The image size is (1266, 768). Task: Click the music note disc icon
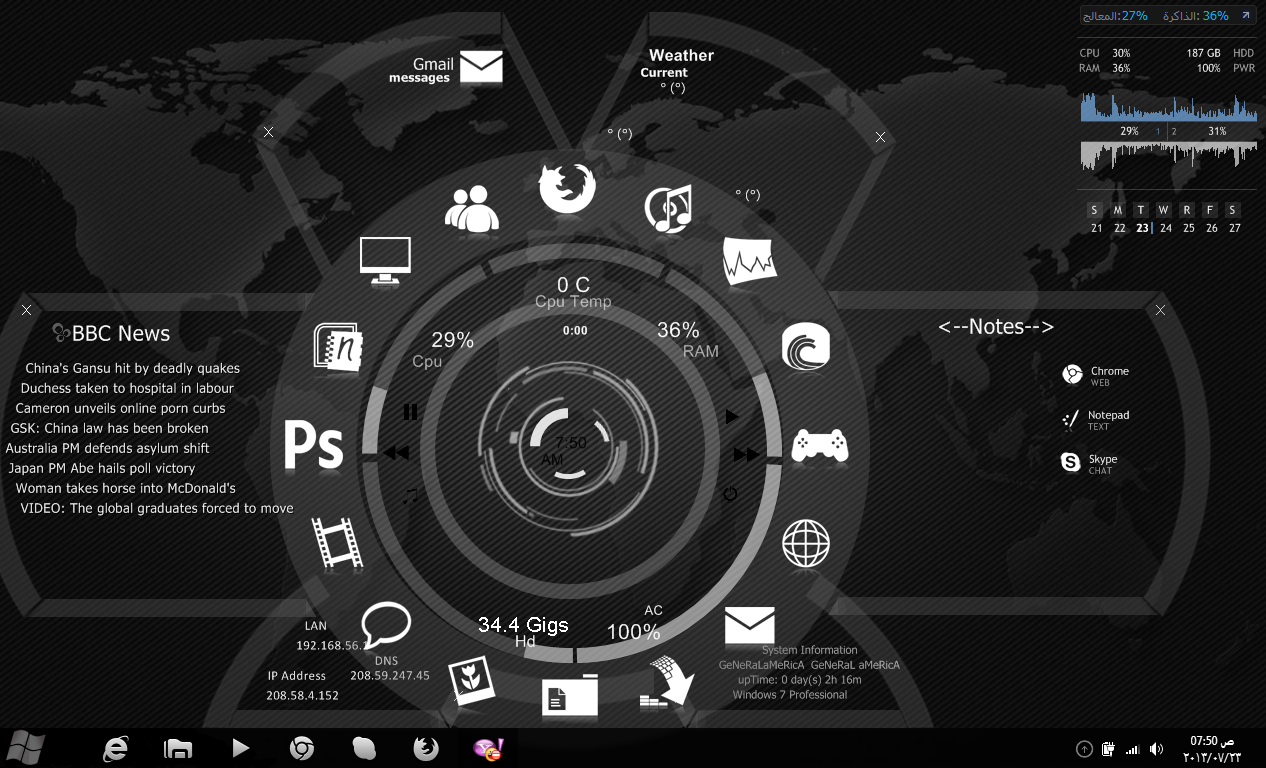click(668, 208)
